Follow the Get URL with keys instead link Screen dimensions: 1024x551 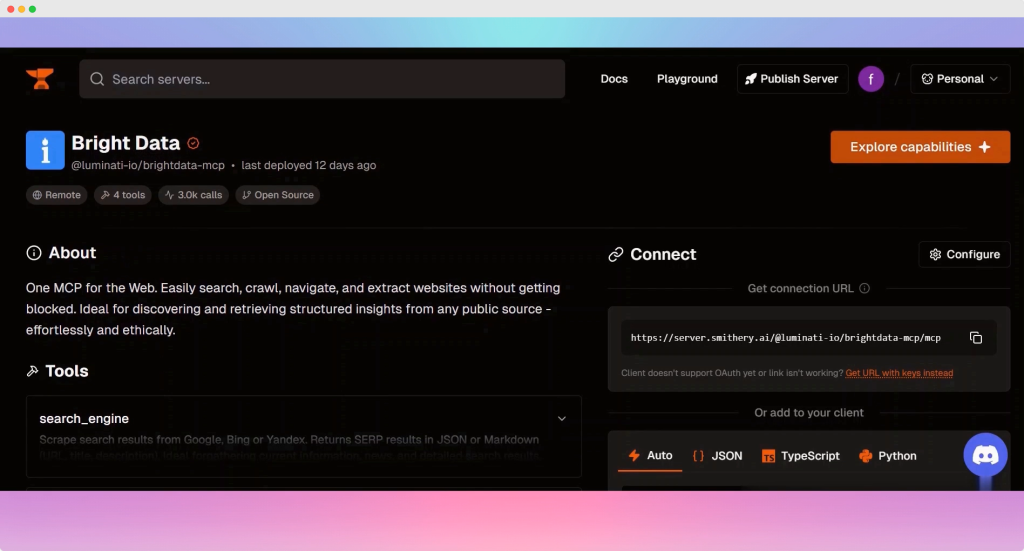click(x=899, y=373)
